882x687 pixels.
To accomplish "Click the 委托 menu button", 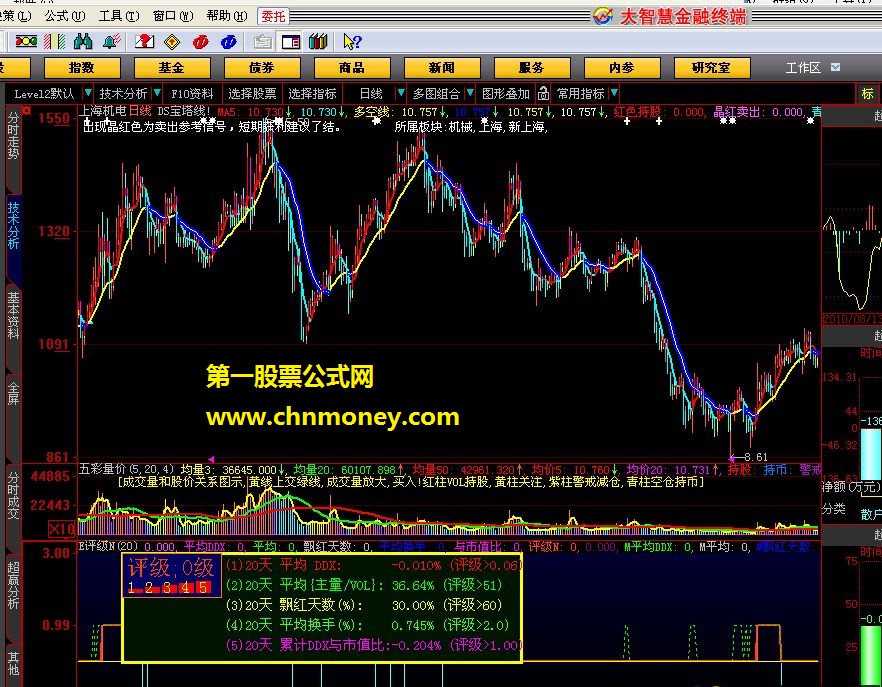I will [273, 16].
